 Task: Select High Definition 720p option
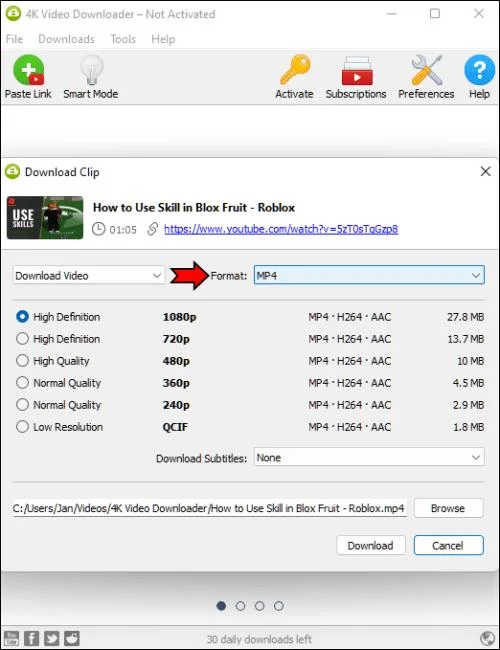(22, 339)
